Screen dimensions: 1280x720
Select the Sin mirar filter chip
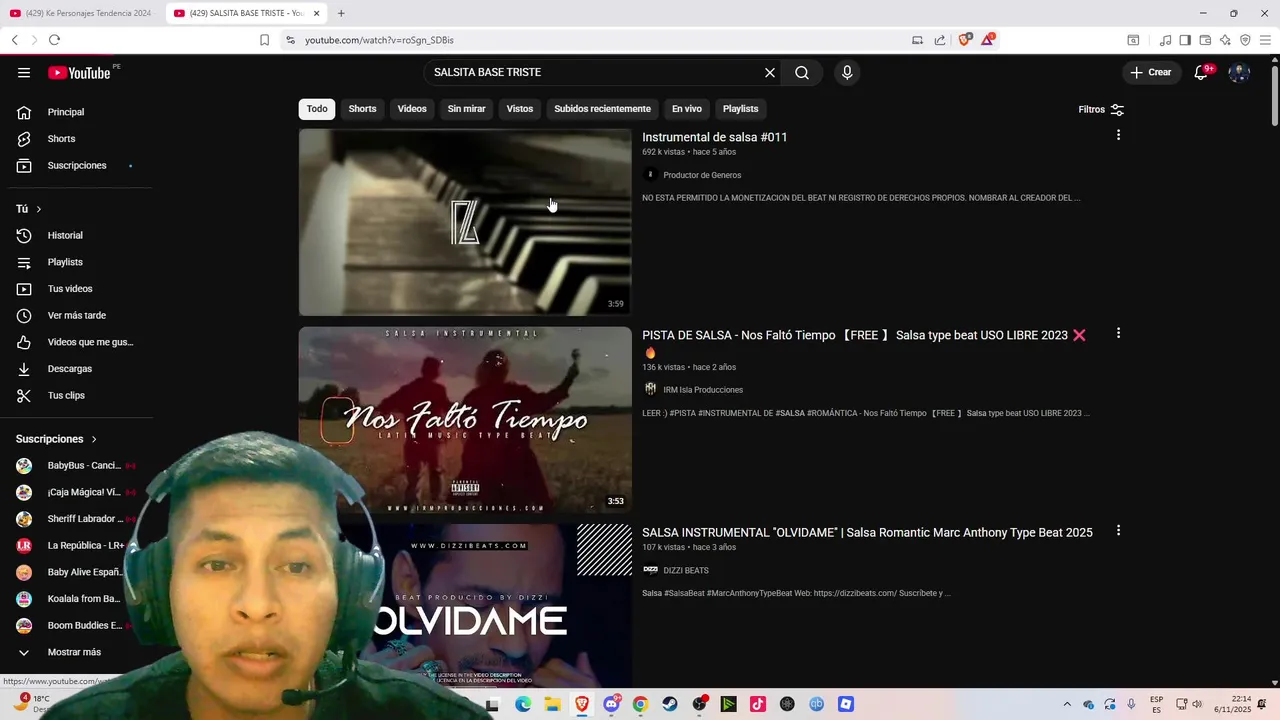click(466, 108)
